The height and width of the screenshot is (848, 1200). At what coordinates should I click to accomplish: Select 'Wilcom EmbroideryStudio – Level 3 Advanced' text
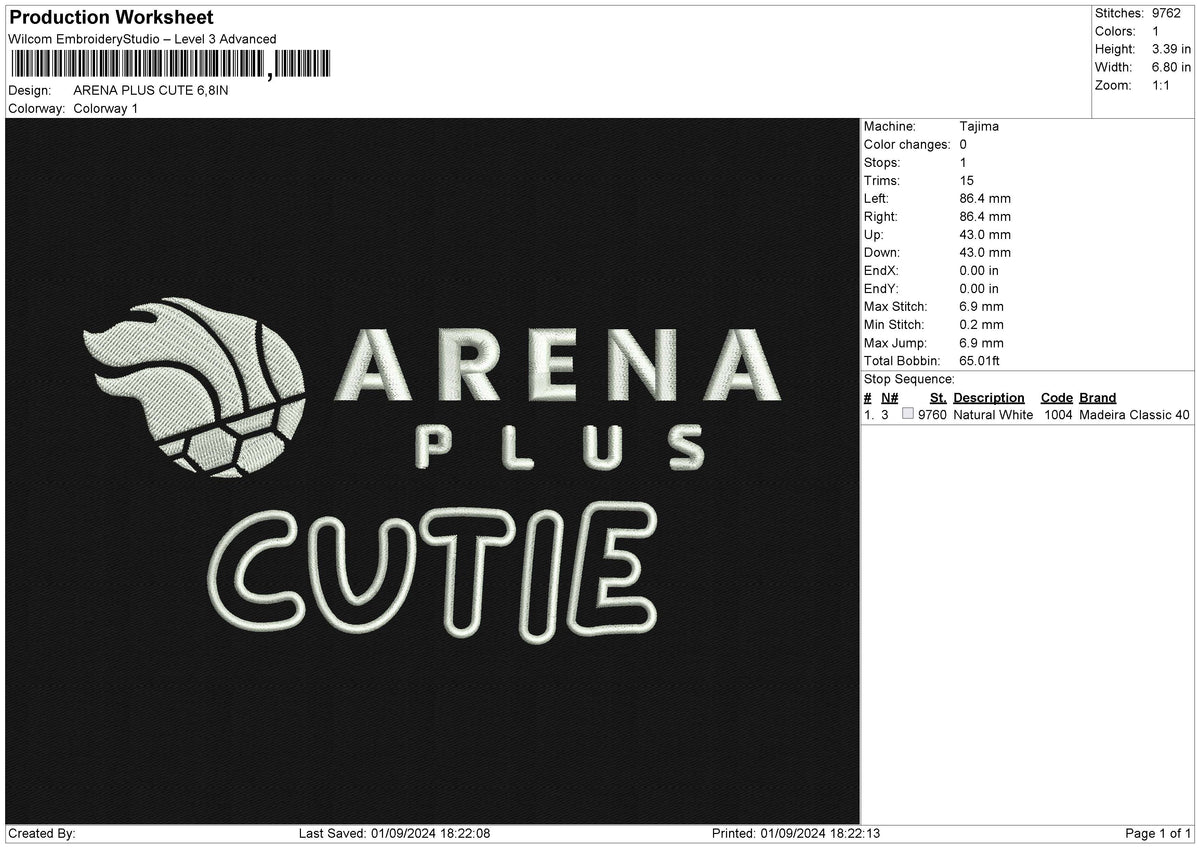pyautogui.click(x=142, y=39)
